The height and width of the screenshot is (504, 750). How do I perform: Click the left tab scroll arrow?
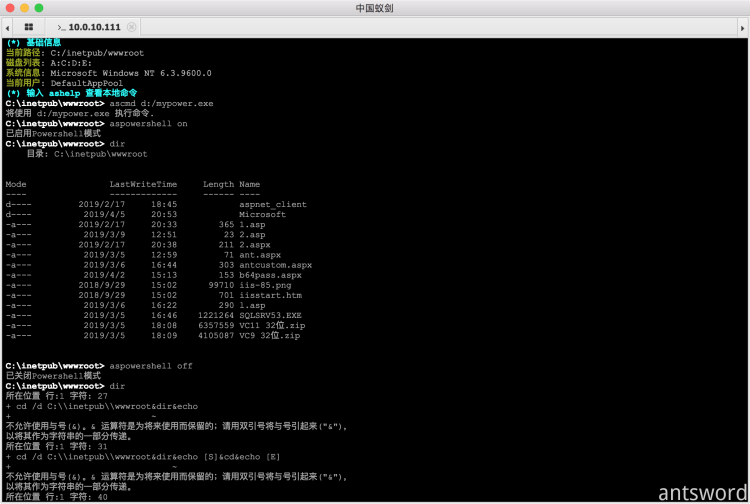click(x=6, y=27)
